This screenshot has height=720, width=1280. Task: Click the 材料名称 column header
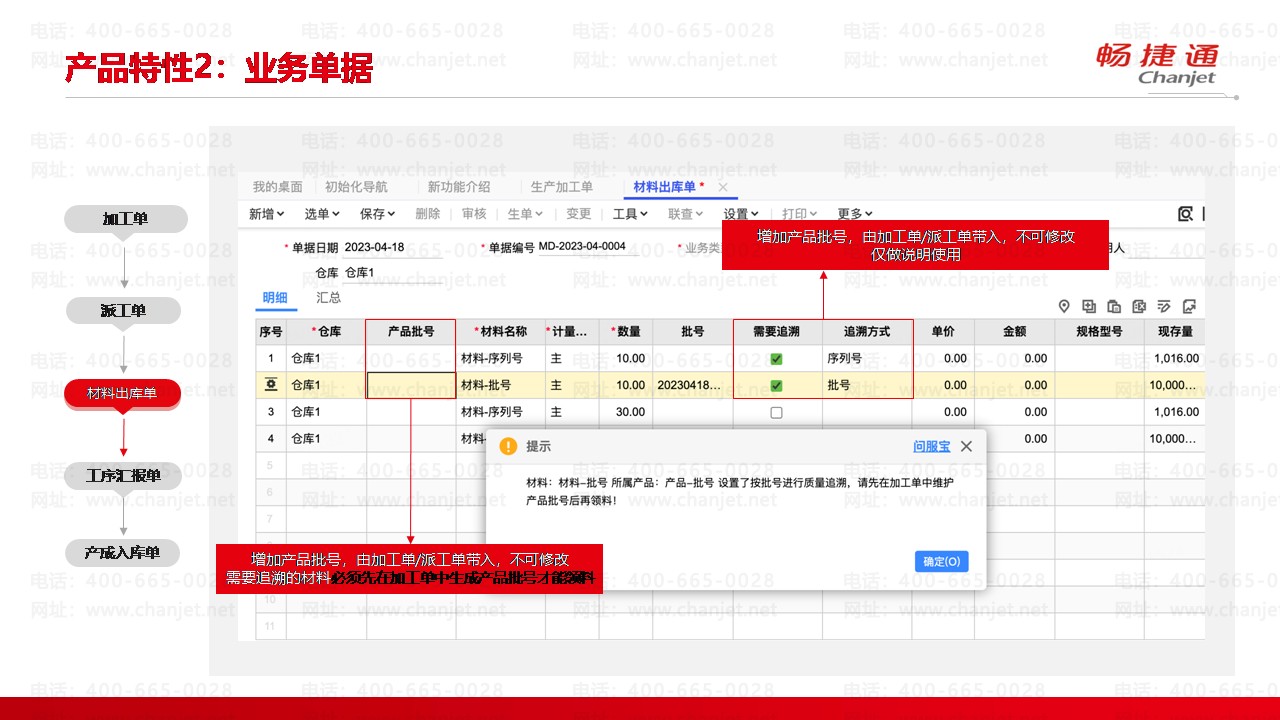(500, 332)
